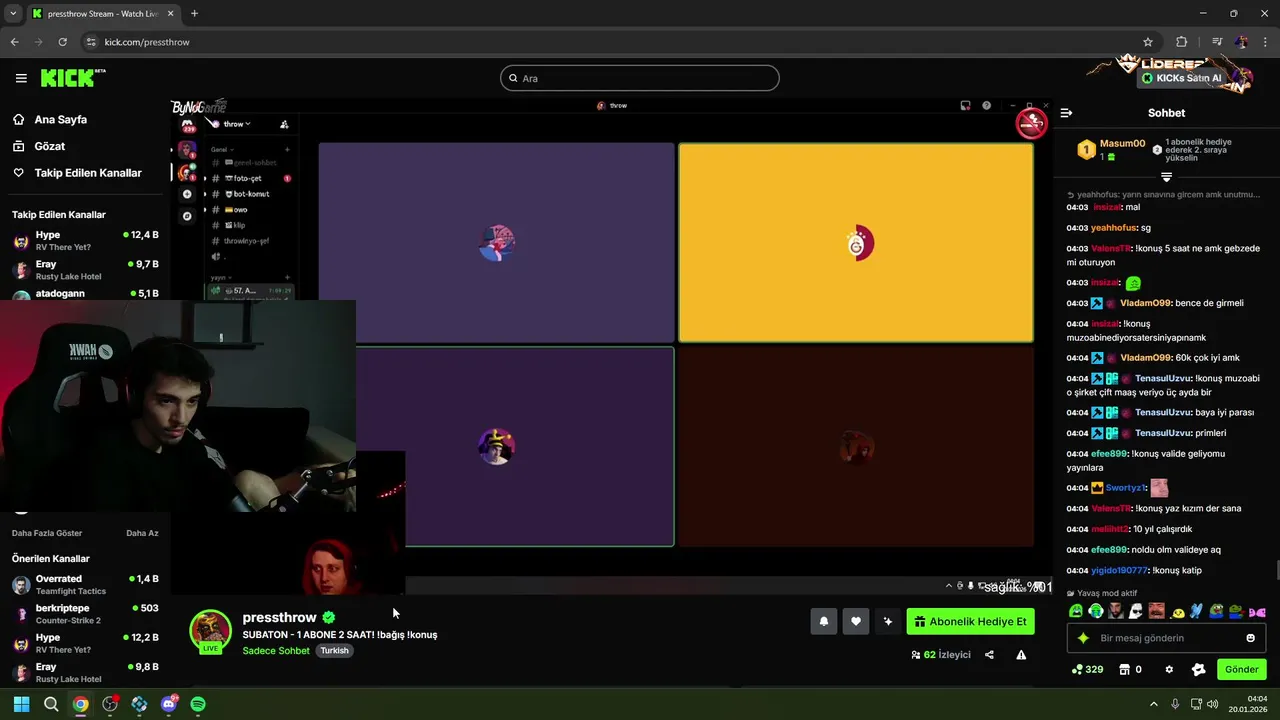Image resolution: width=1280 pixels, height=720 pixels.
Task: Select the bot-komut Discord channel
Action: tap(250, 194)
